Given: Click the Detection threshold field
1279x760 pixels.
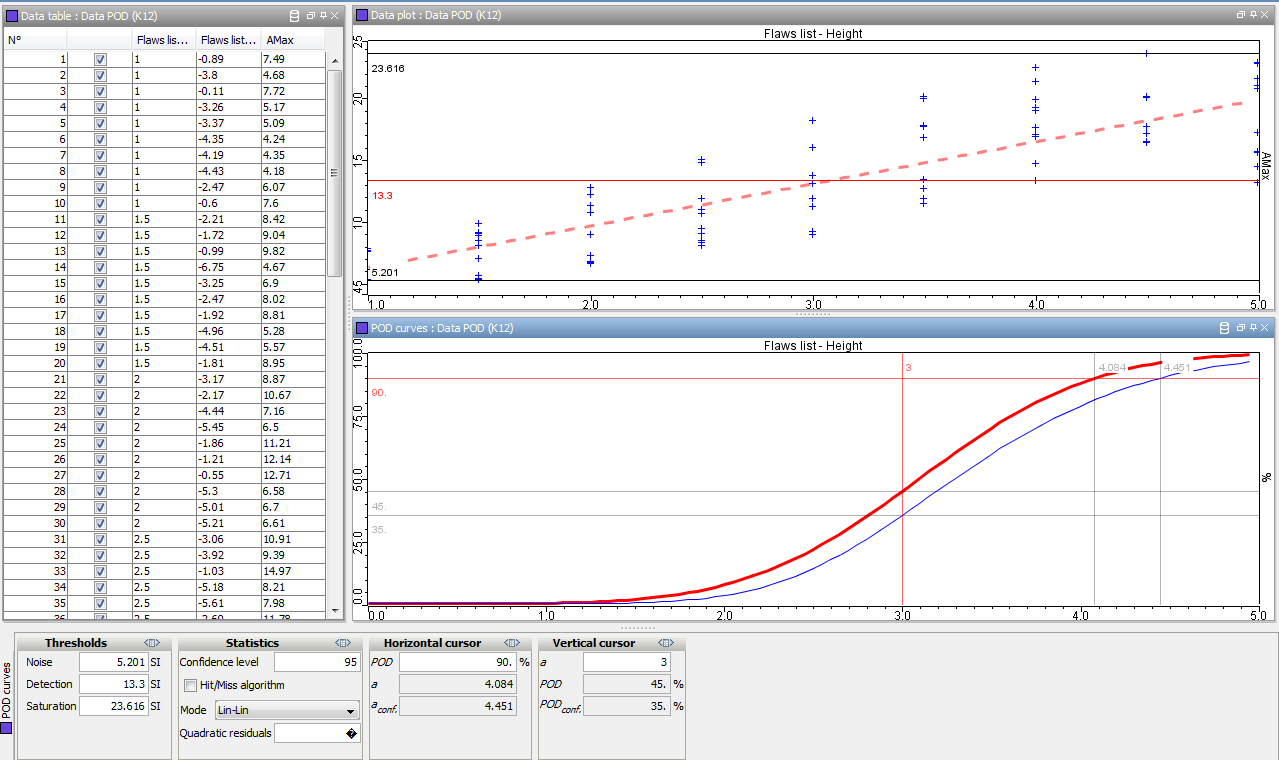Looking at the screenshot, I should 114,684.
